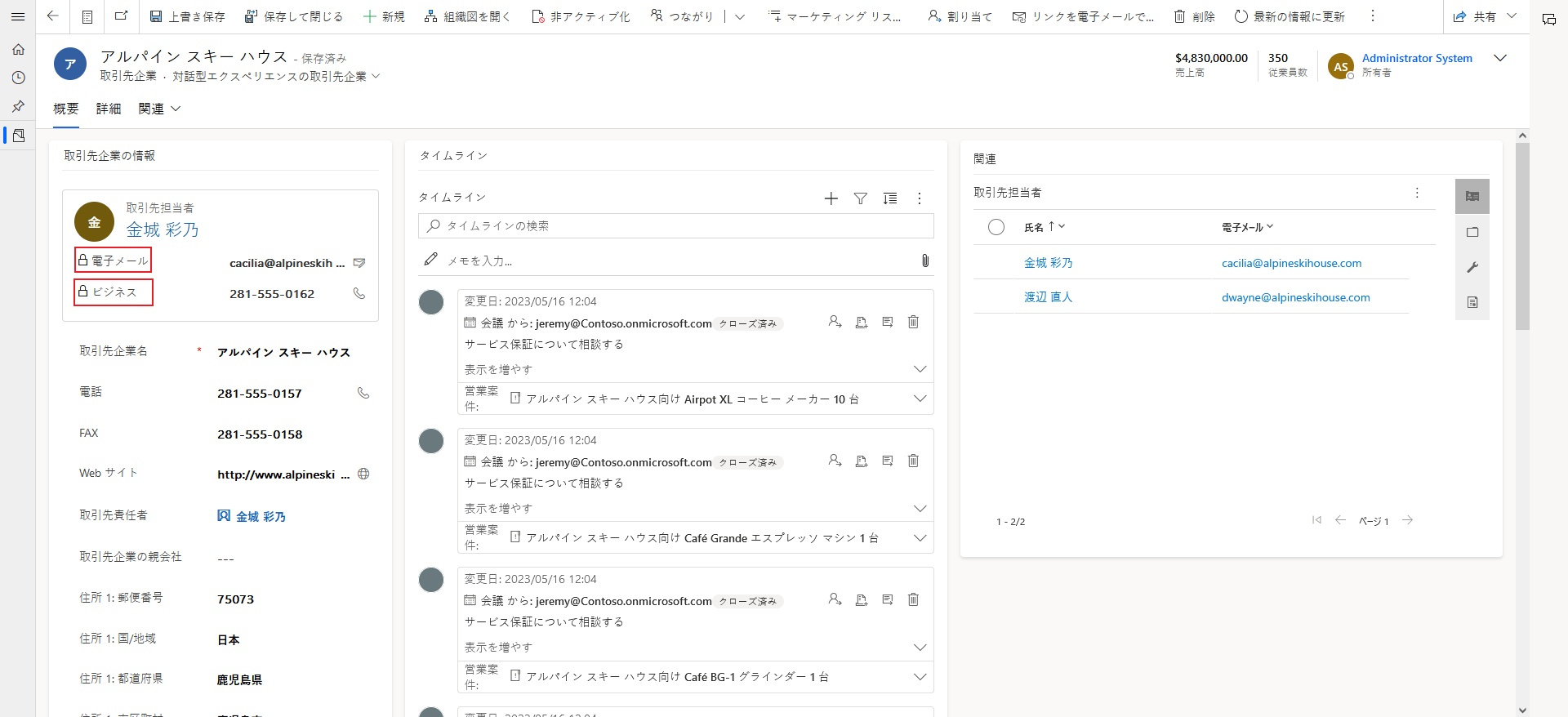Expand first activity show more chevron

[920, 369]
